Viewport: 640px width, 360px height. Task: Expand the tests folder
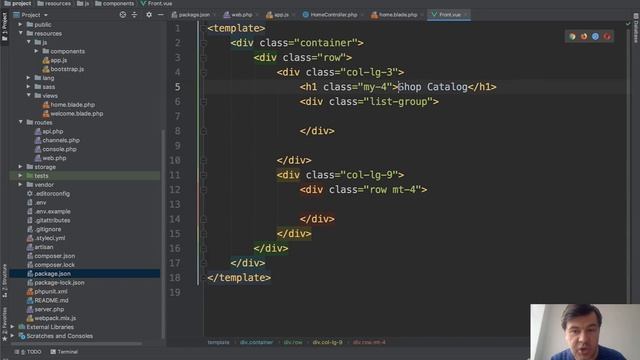pos(20,176)
